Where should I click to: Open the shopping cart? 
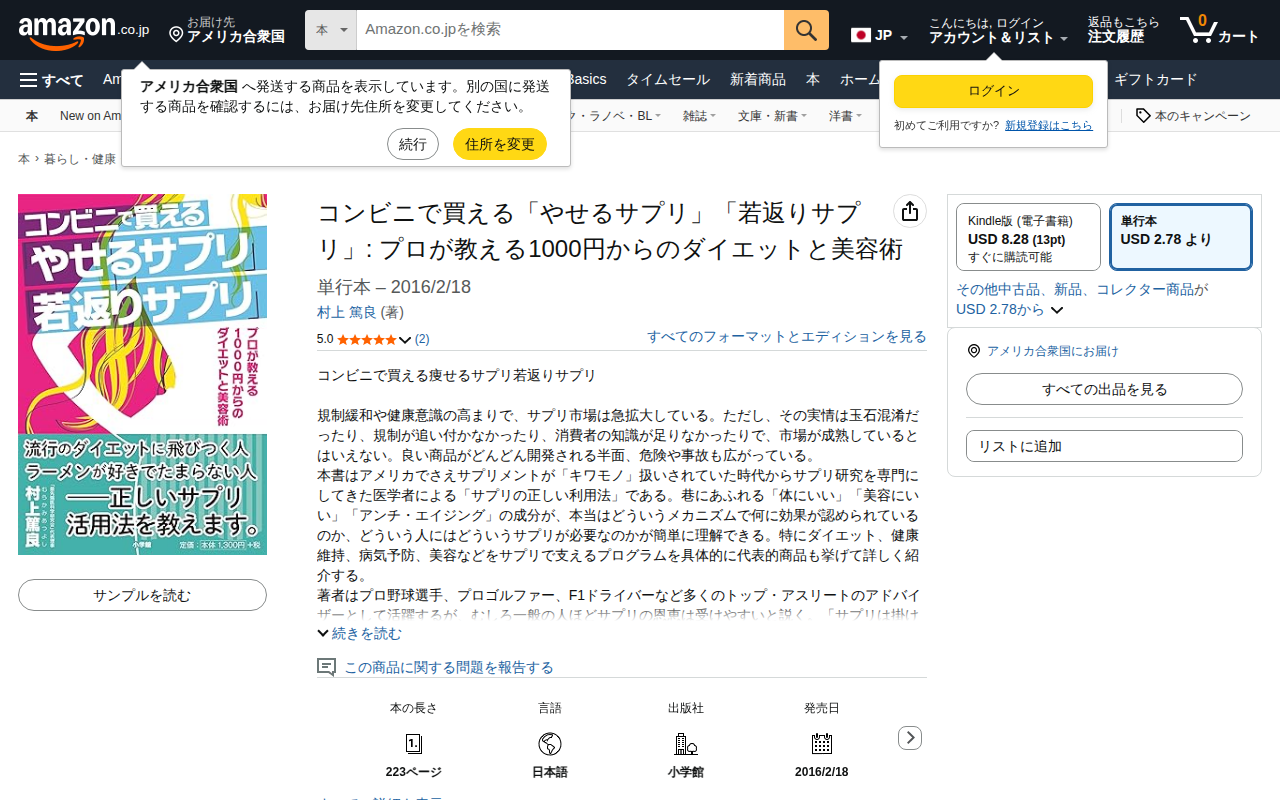click(x=1219, y=30)
